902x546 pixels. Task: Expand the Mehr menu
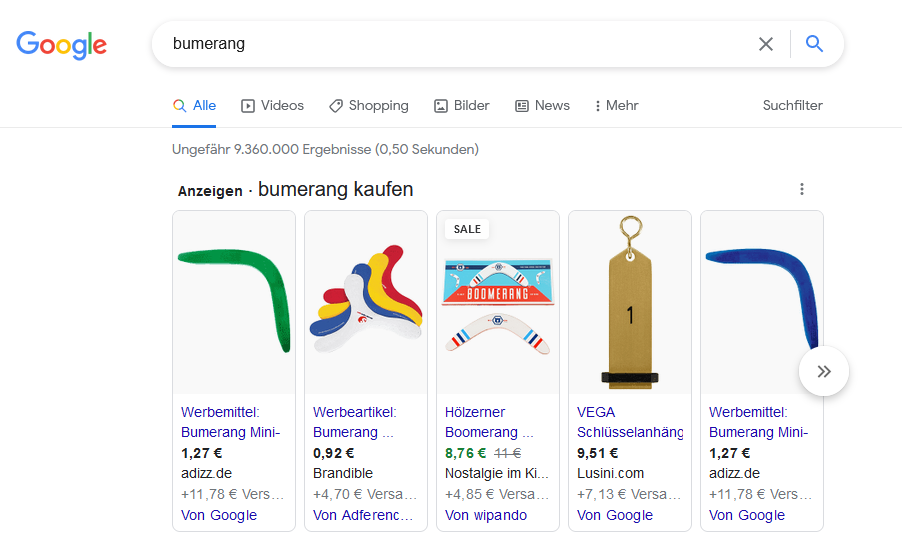click(617, 105)
